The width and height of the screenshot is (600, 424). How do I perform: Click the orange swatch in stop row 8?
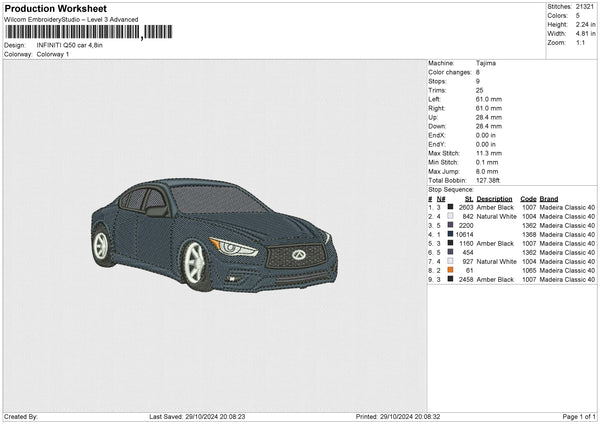(x=450, y=270)
